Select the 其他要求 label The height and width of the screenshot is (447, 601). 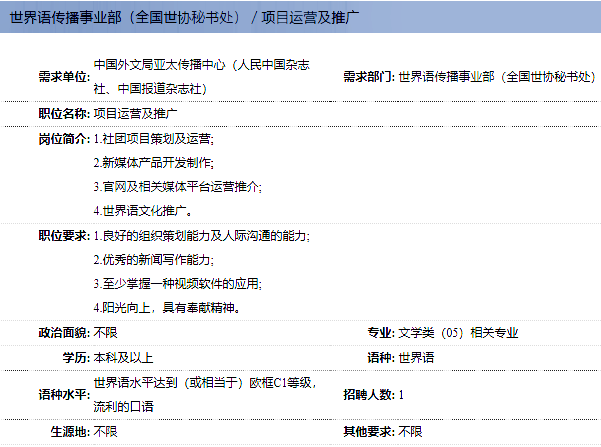point(369,432)
